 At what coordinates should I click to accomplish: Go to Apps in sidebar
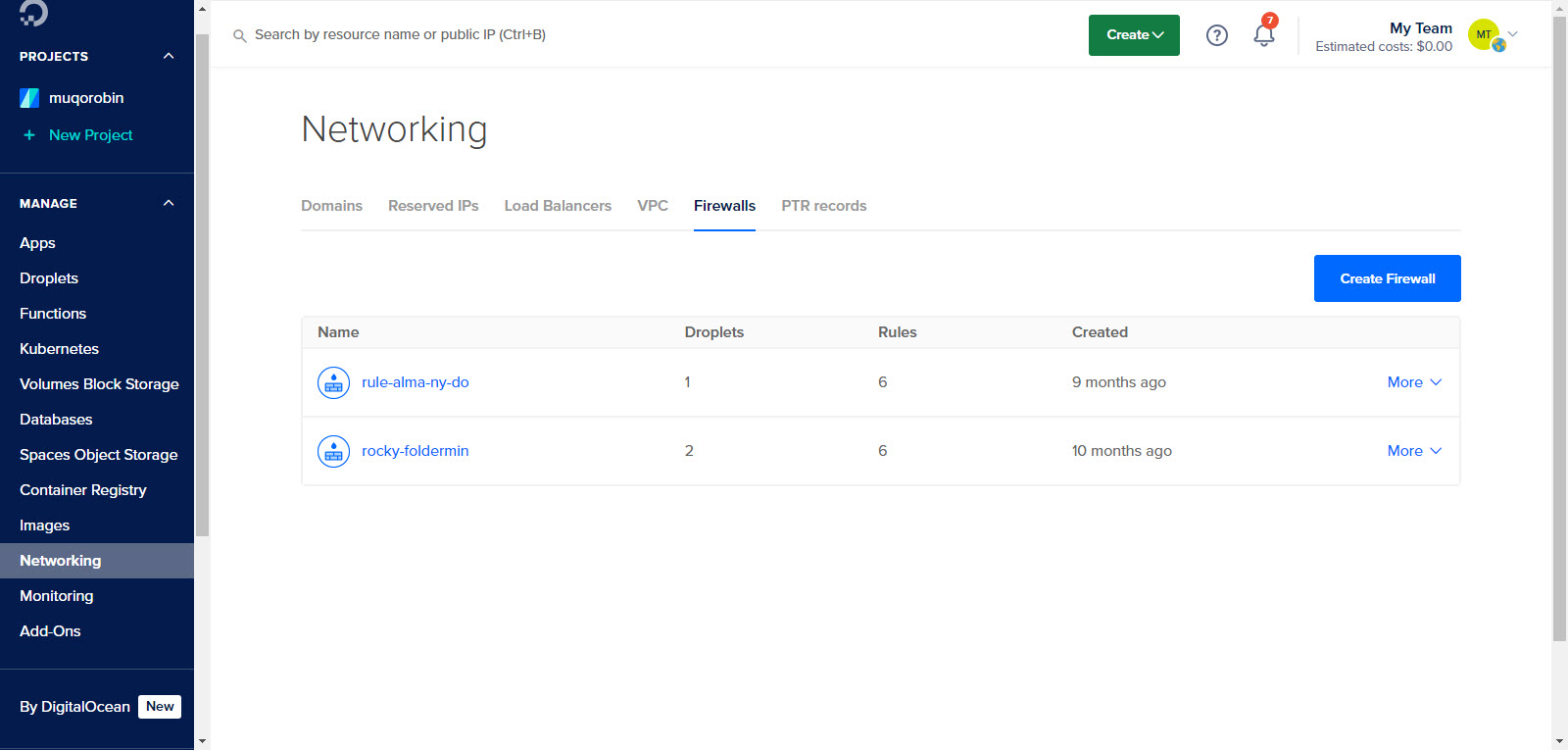click(x=37, y=243)
